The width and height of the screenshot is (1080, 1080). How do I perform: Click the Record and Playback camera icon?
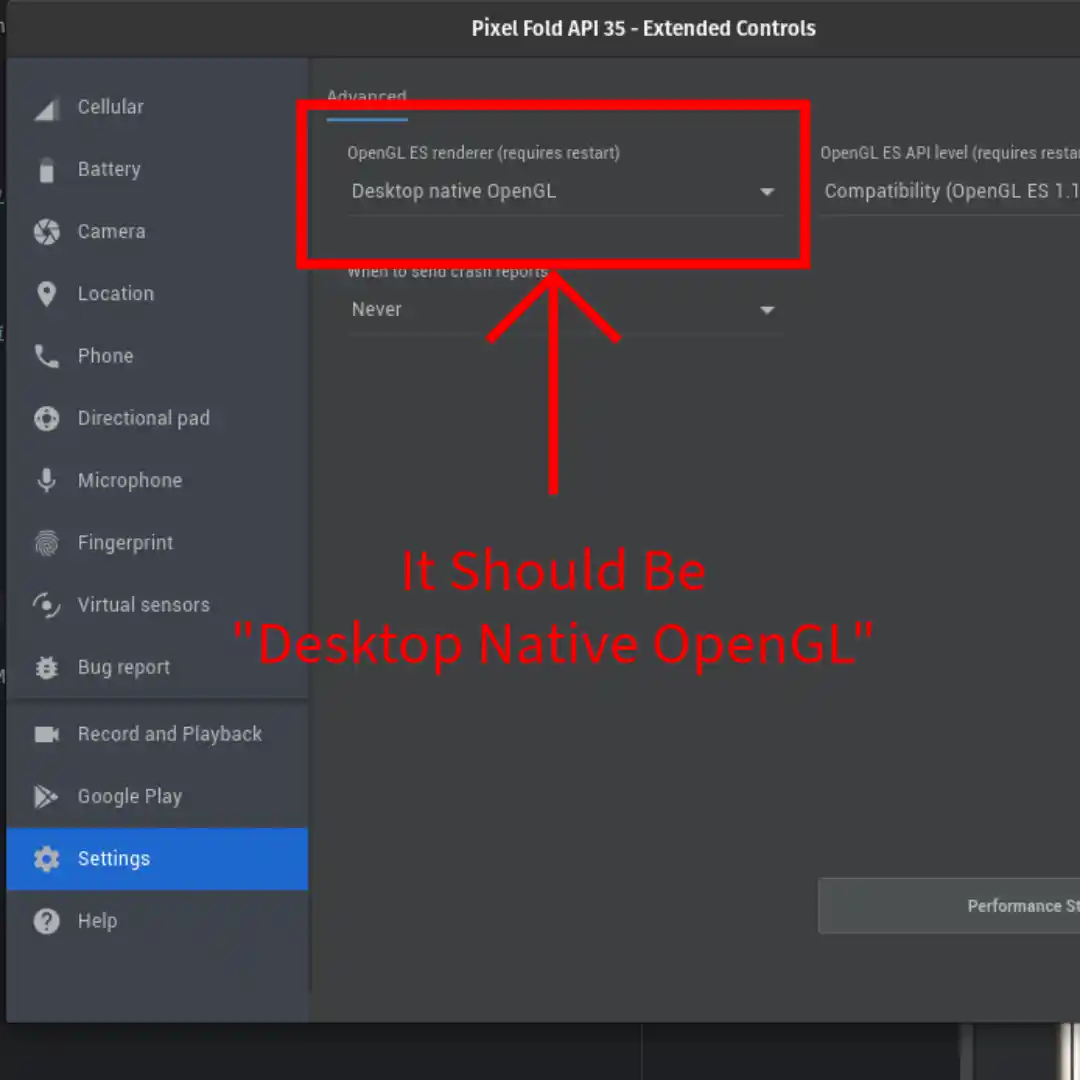click(46, 734)
